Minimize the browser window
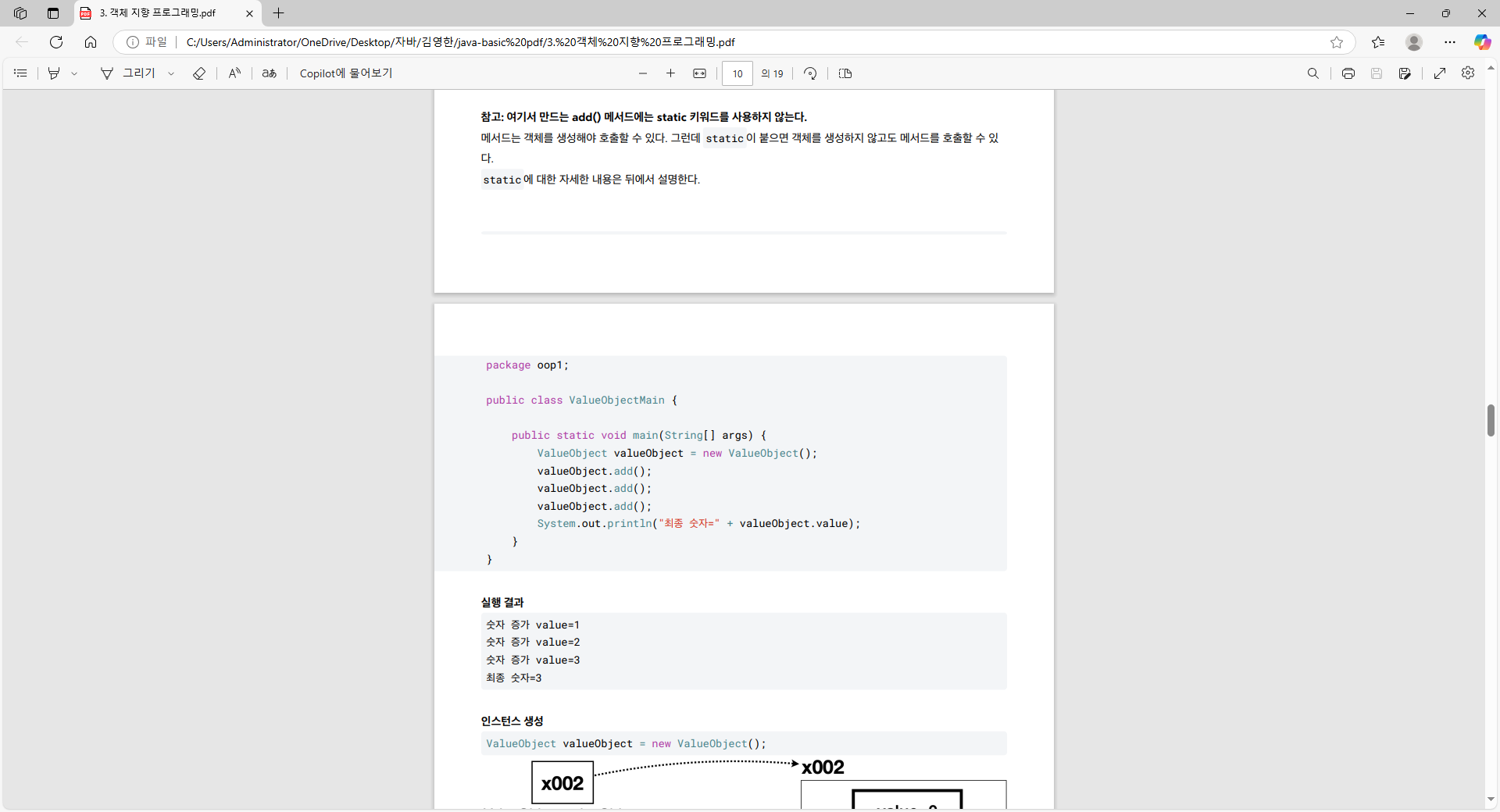The image size is (1500, 812). coord(1410,13)
